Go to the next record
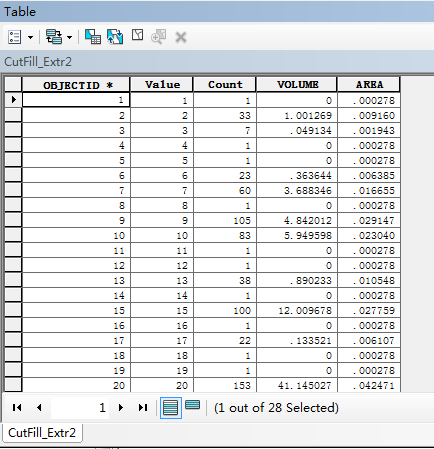Screen dimensions: 434x449 pyautogui.click(x=121, y=407)
